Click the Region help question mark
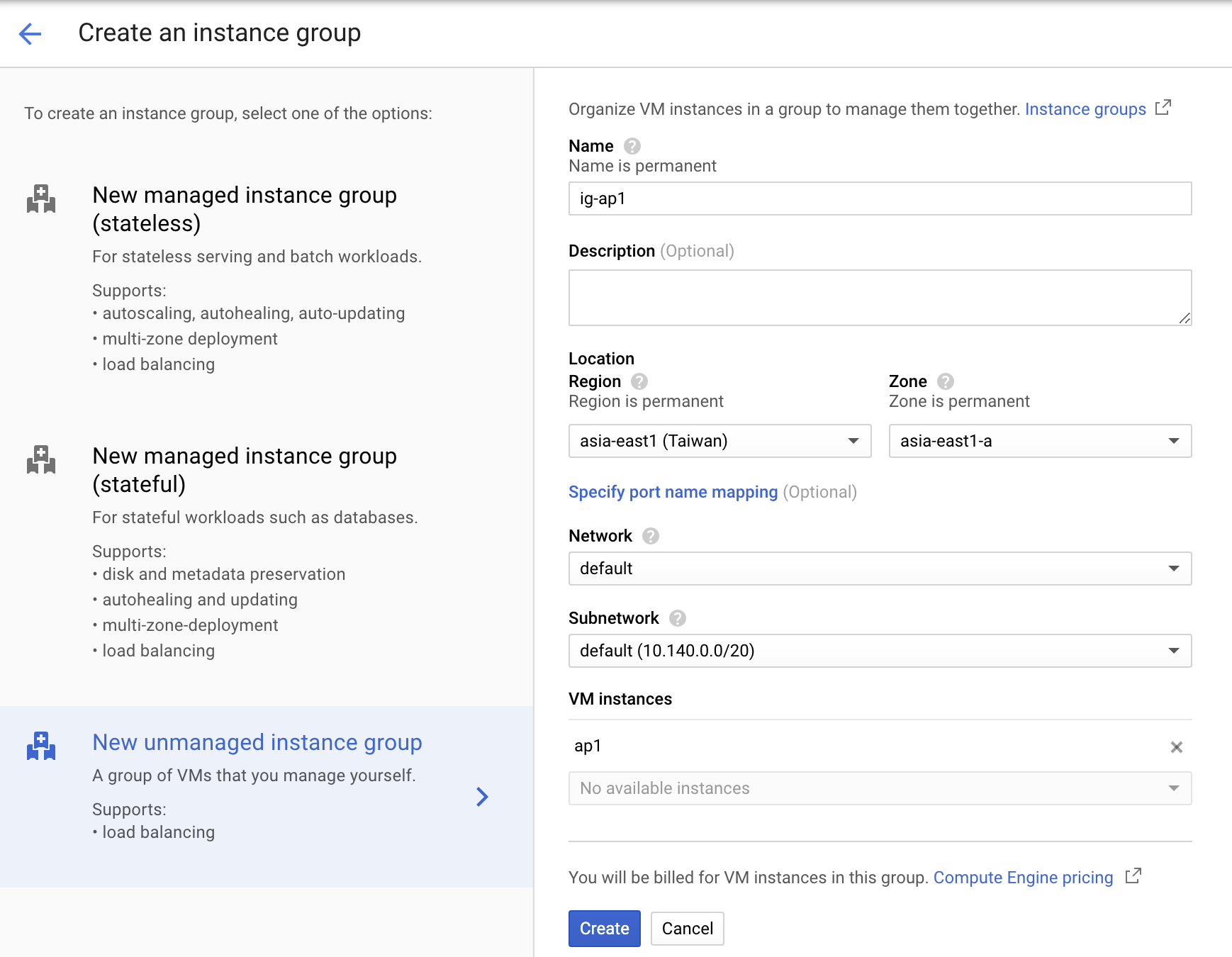This screenshot has height=957, width=1232. [x=639, y=381]
